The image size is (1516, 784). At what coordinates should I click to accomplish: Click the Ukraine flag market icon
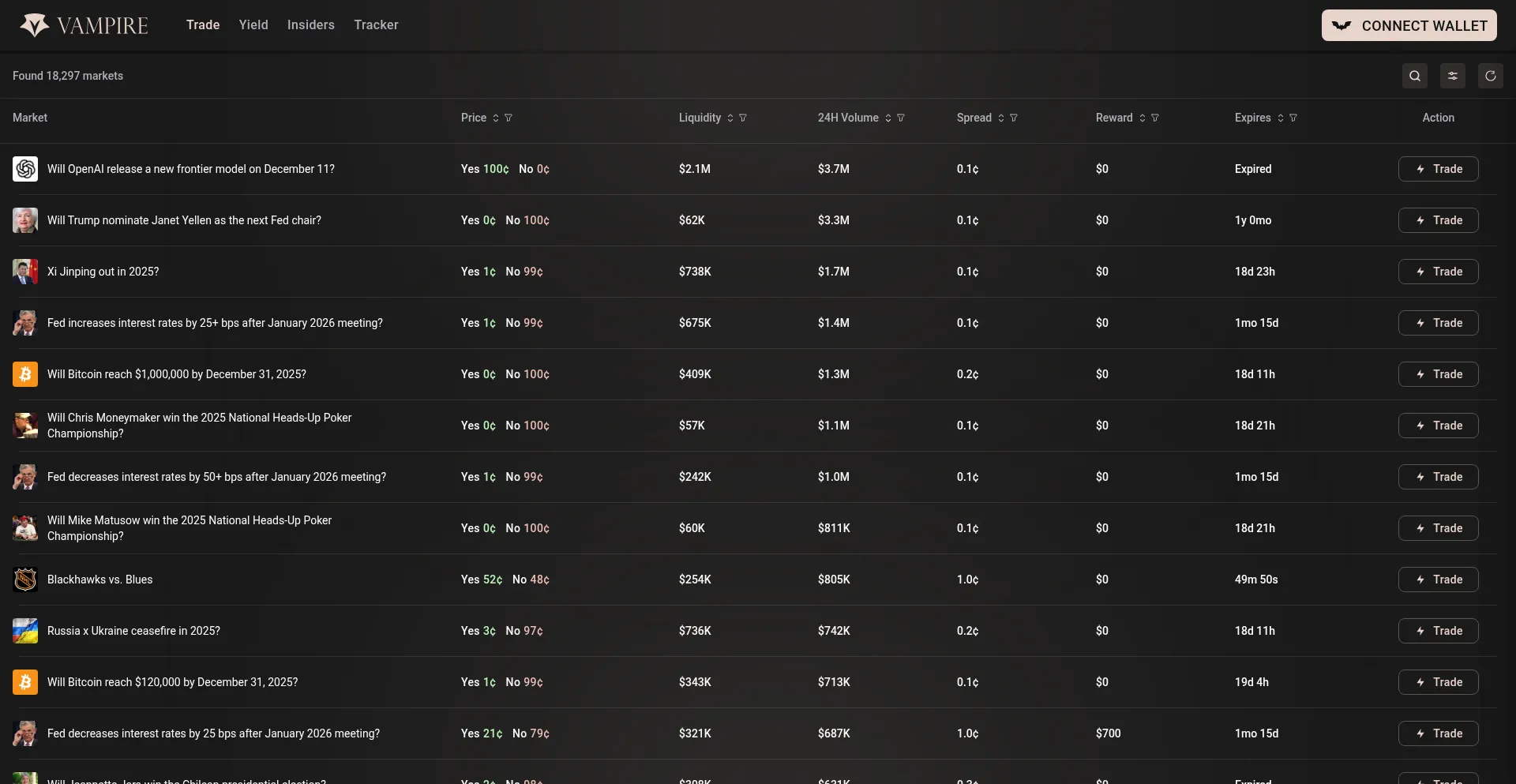point(25,631)
